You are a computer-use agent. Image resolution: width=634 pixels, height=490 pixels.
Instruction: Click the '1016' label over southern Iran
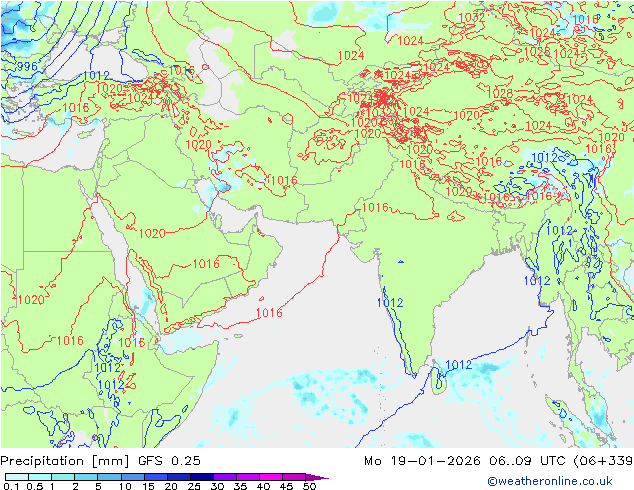[283, 180]
